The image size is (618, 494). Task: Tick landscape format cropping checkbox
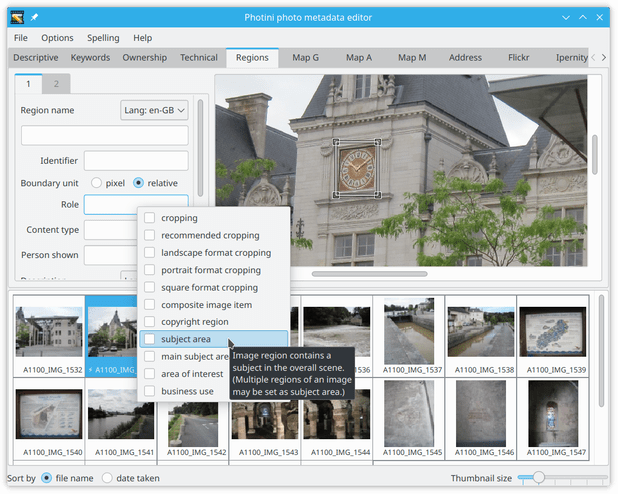[x=149, y=252]
